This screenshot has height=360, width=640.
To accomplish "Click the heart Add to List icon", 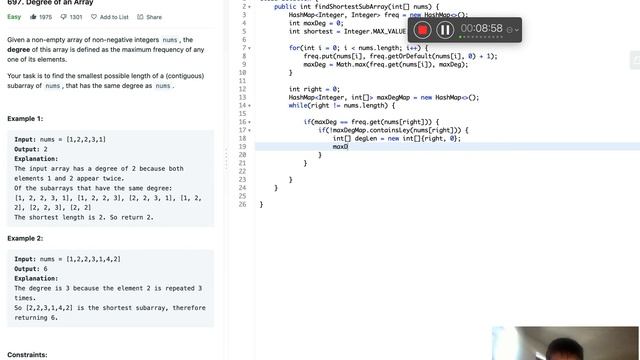I will (x=94, y=17).
